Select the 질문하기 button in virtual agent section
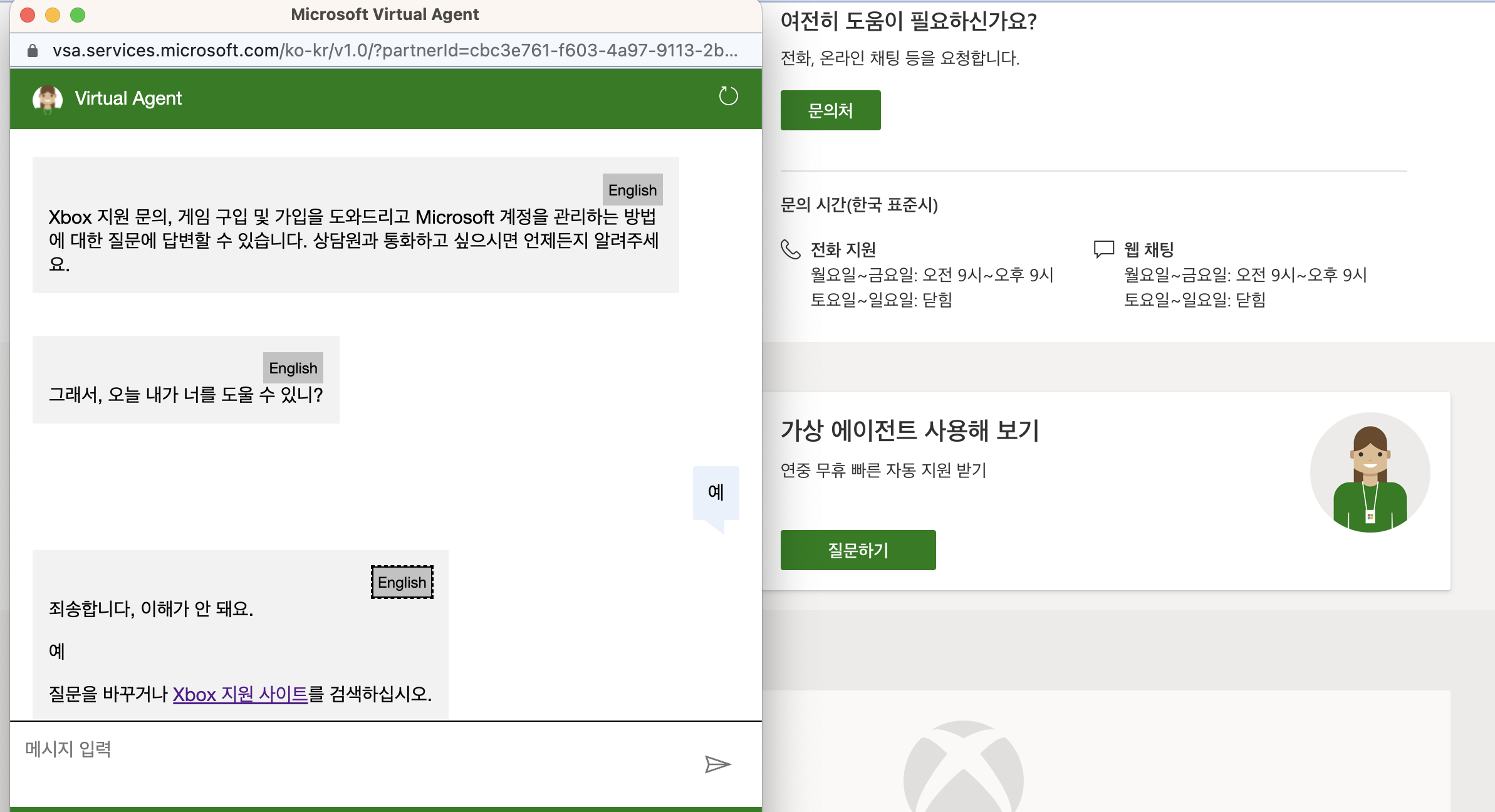Viewport: 1495px width, 812px height. point(858,549)
